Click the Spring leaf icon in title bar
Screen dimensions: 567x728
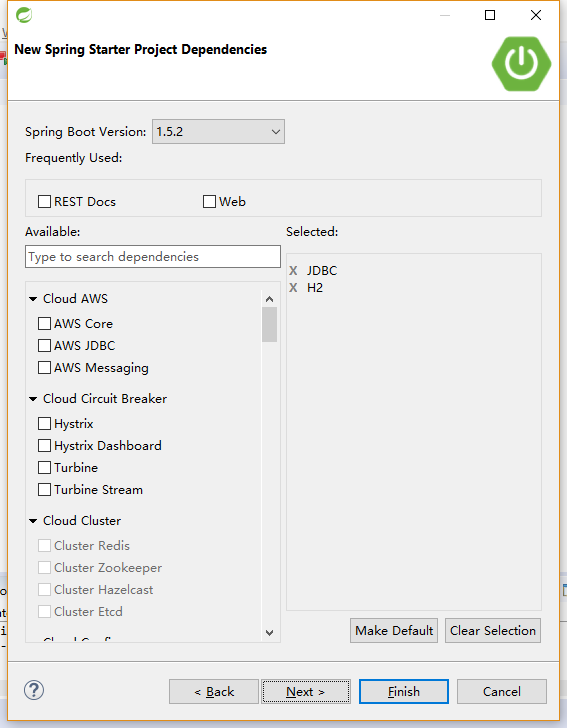tap(24, 15)
